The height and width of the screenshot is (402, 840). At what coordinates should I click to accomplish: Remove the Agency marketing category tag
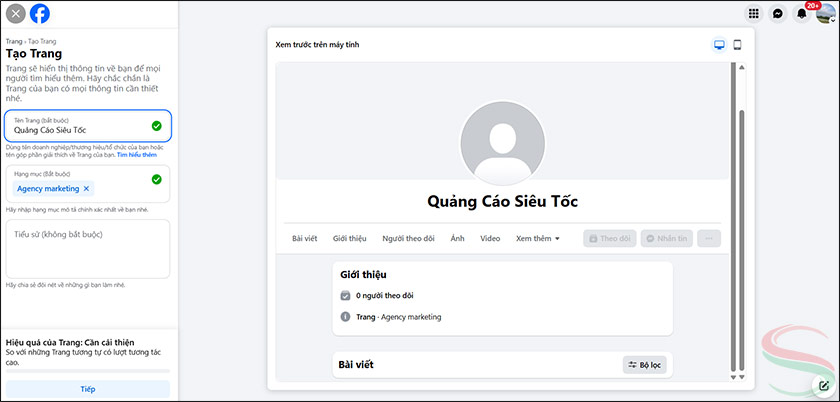(x=86, y=189)
